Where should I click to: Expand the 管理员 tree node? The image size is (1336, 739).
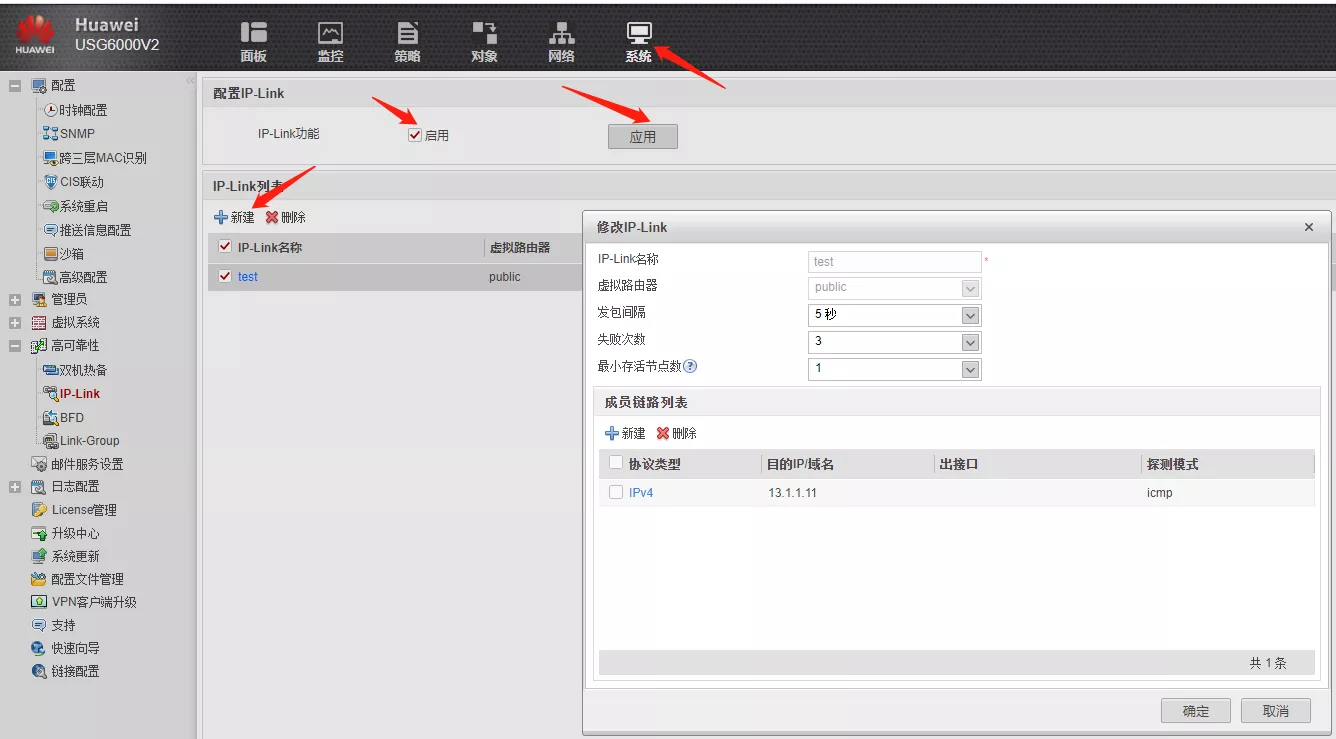[x=15, y=299]
